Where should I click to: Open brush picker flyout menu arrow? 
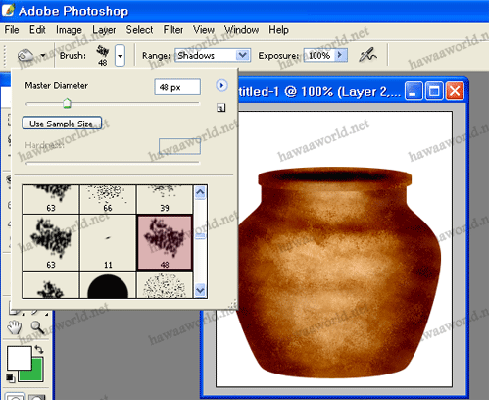click(x=221, y=86)
